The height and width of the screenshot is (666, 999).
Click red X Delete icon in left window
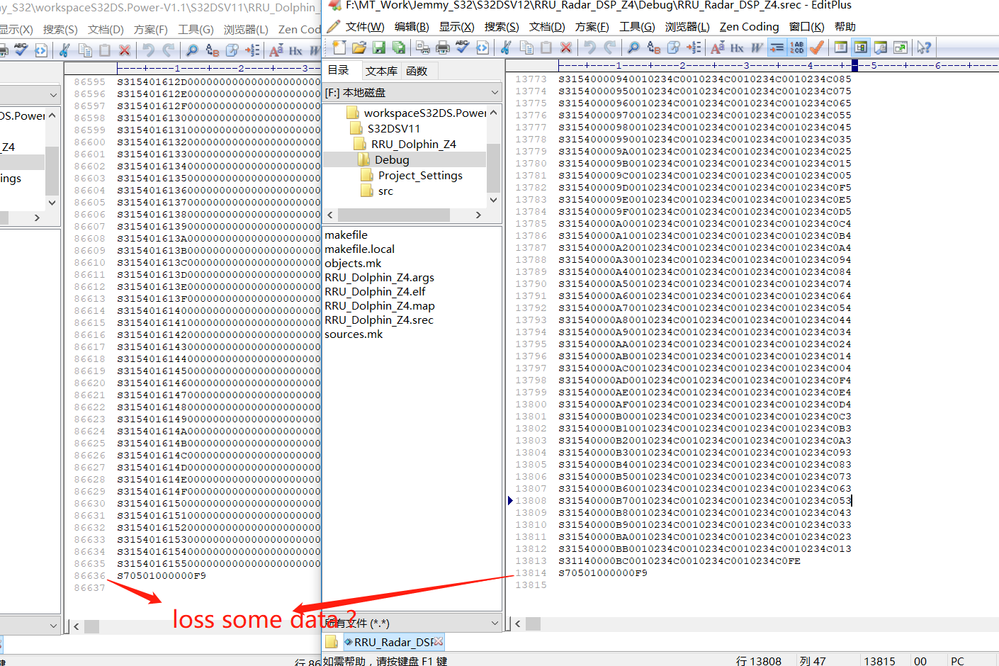(x=125, y=50)
